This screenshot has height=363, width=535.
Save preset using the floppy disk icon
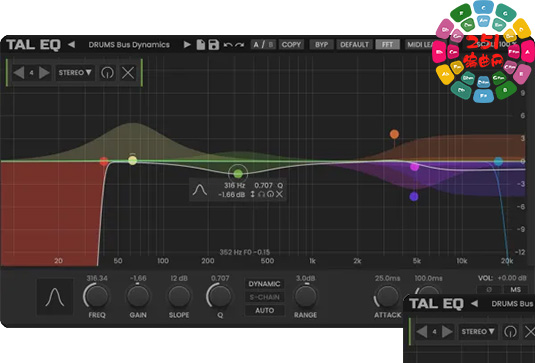tap(214, 44)
